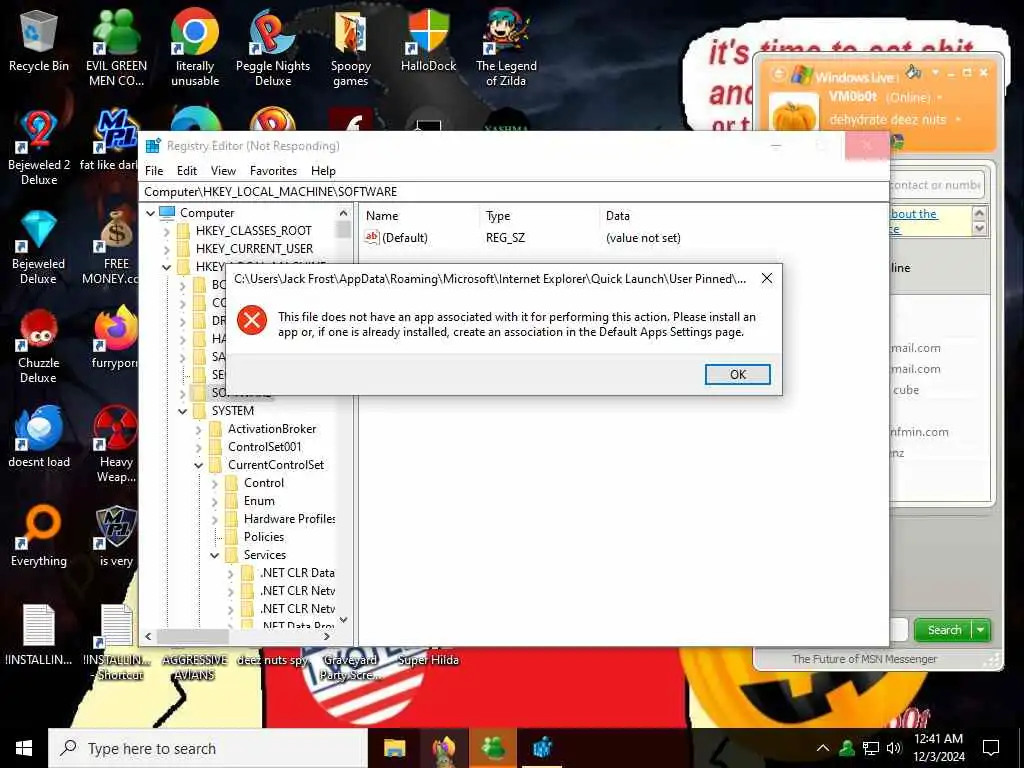Select the Policies key in the tree

(264, 537)
